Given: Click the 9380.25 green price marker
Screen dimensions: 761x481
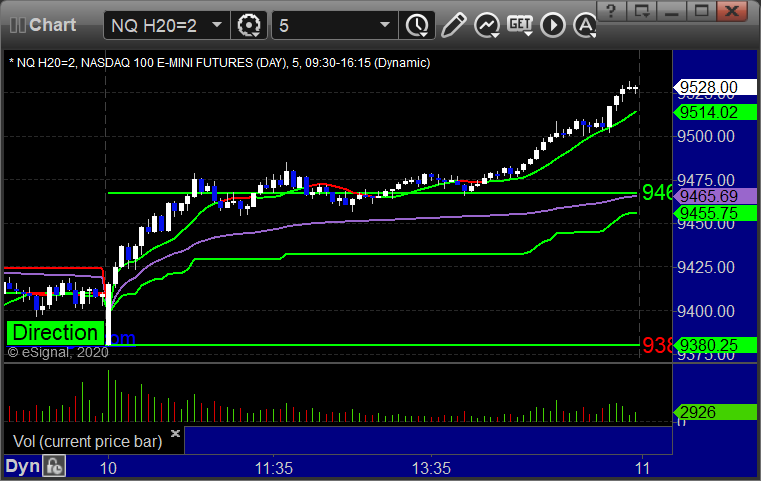Looking at the screenshot, I should coord(714,345).
